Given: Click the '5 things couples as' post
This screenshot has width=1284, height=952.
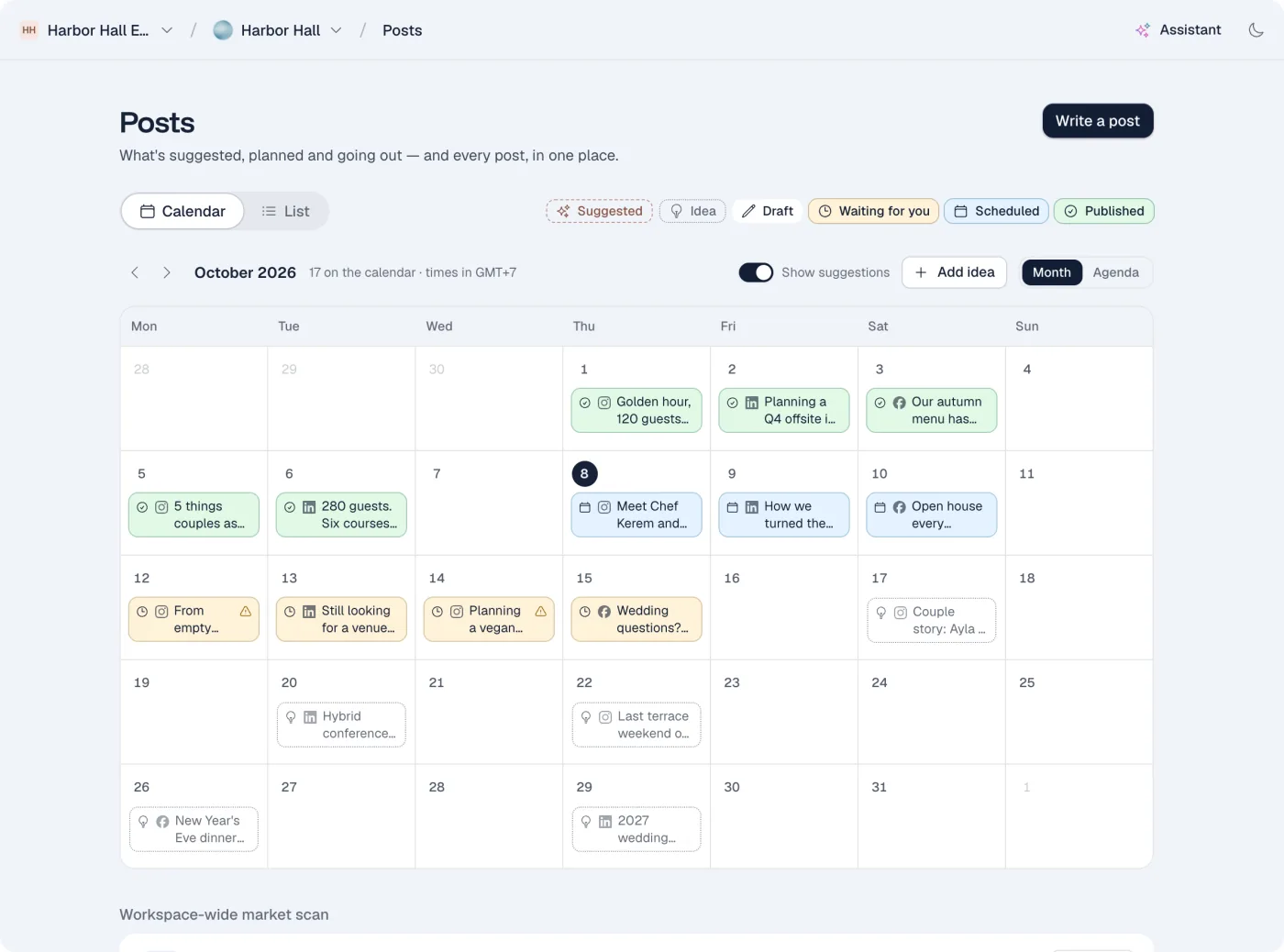Looking at the screenshot, I should [194, 515].
